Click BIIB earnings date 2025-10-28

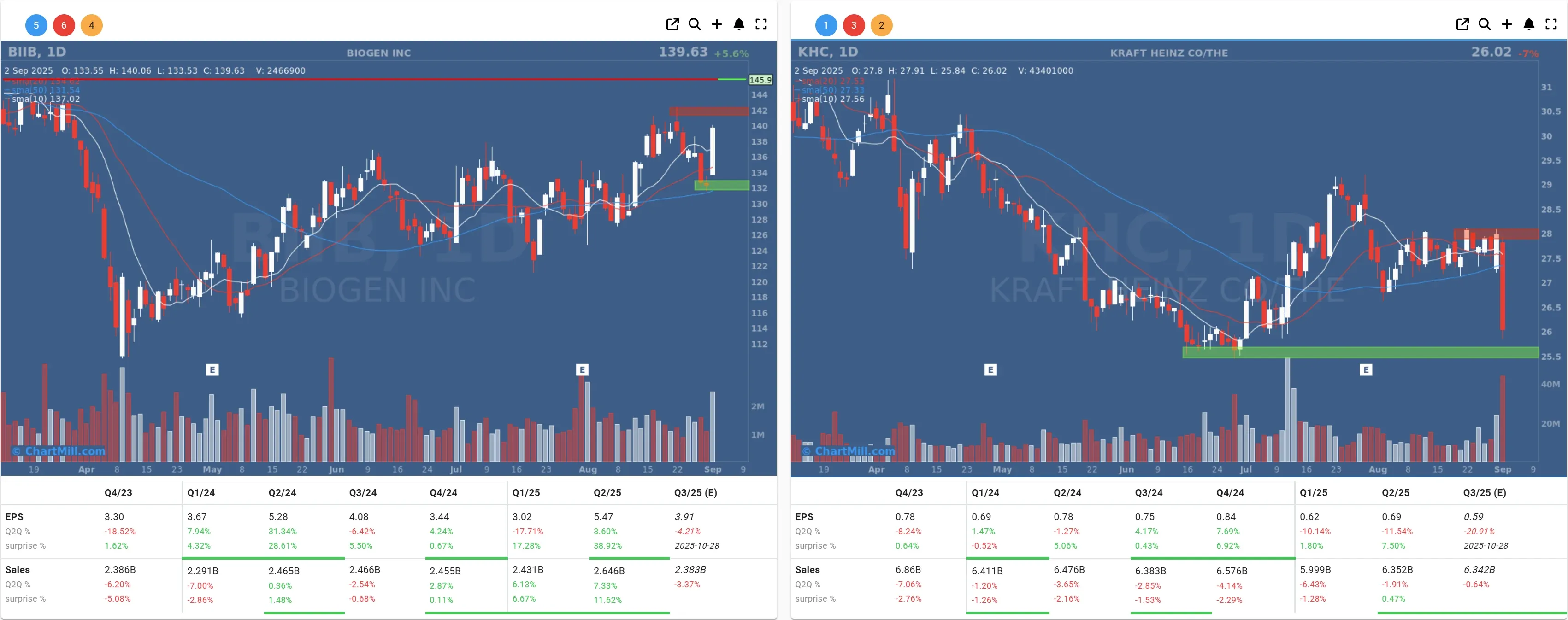click(696, 546)
